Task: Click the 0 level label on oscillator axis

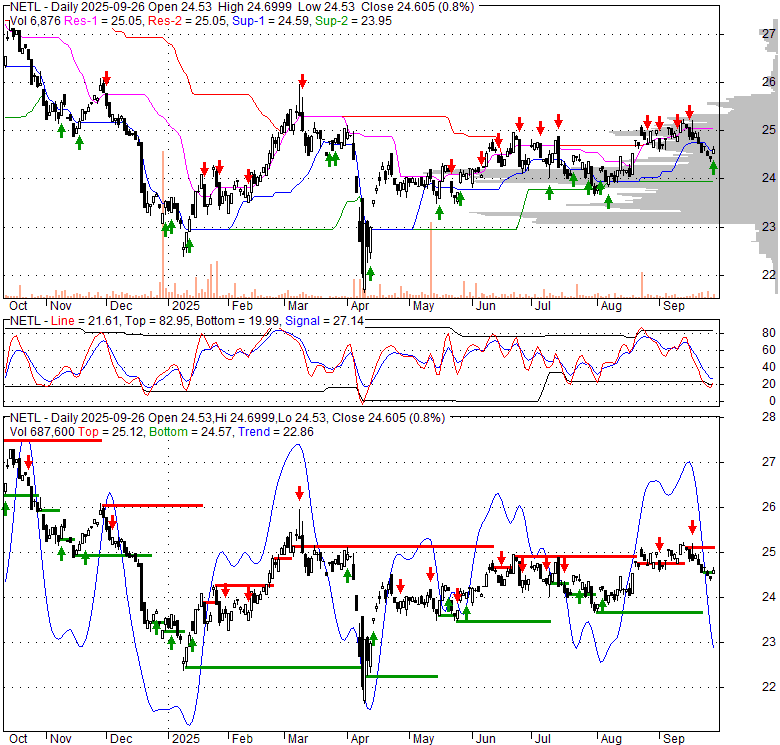Action: [772, 400]
